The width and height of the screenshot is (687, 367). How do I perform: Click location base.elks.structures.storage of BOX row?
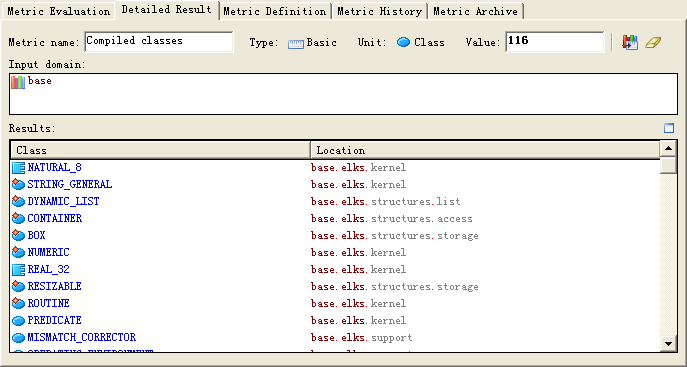pyautogui.click(x=395, y=236)
